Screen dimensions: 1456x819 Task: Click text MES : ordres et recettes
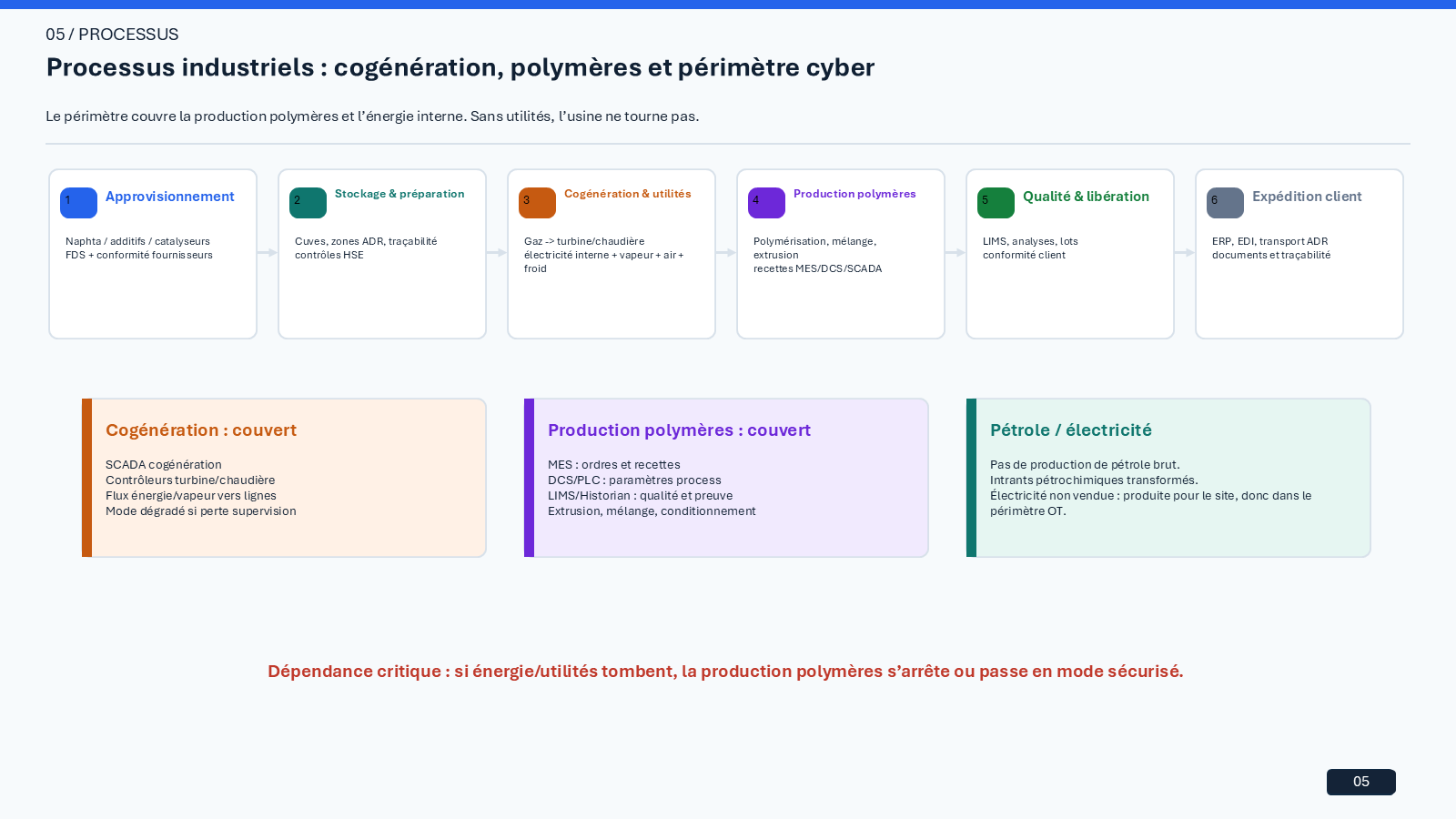click(614, 464)
